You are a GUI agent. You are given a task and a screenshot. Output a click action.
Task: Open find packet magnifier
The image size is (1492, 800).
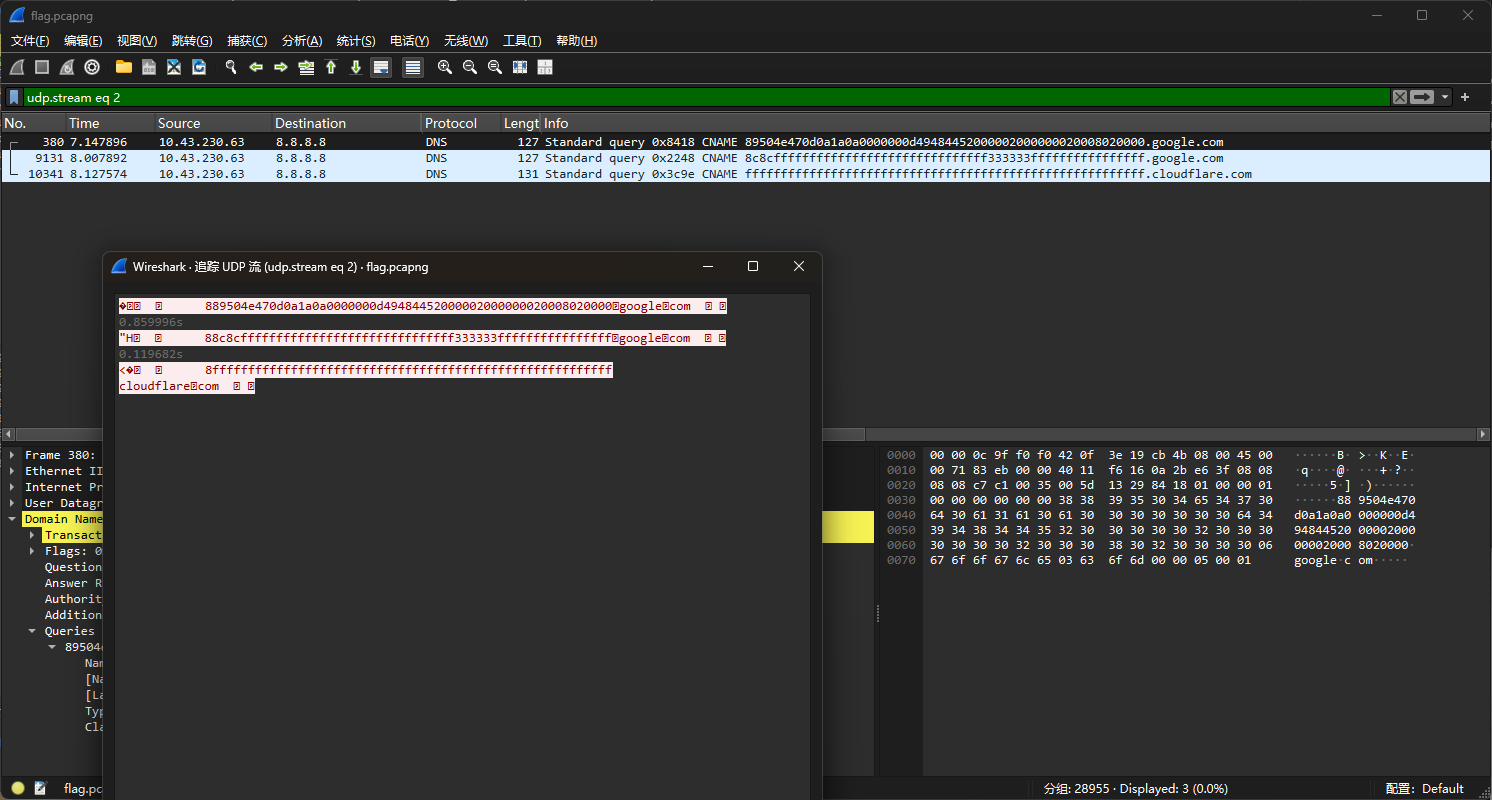pyautogui.click(x=231, y=67)
